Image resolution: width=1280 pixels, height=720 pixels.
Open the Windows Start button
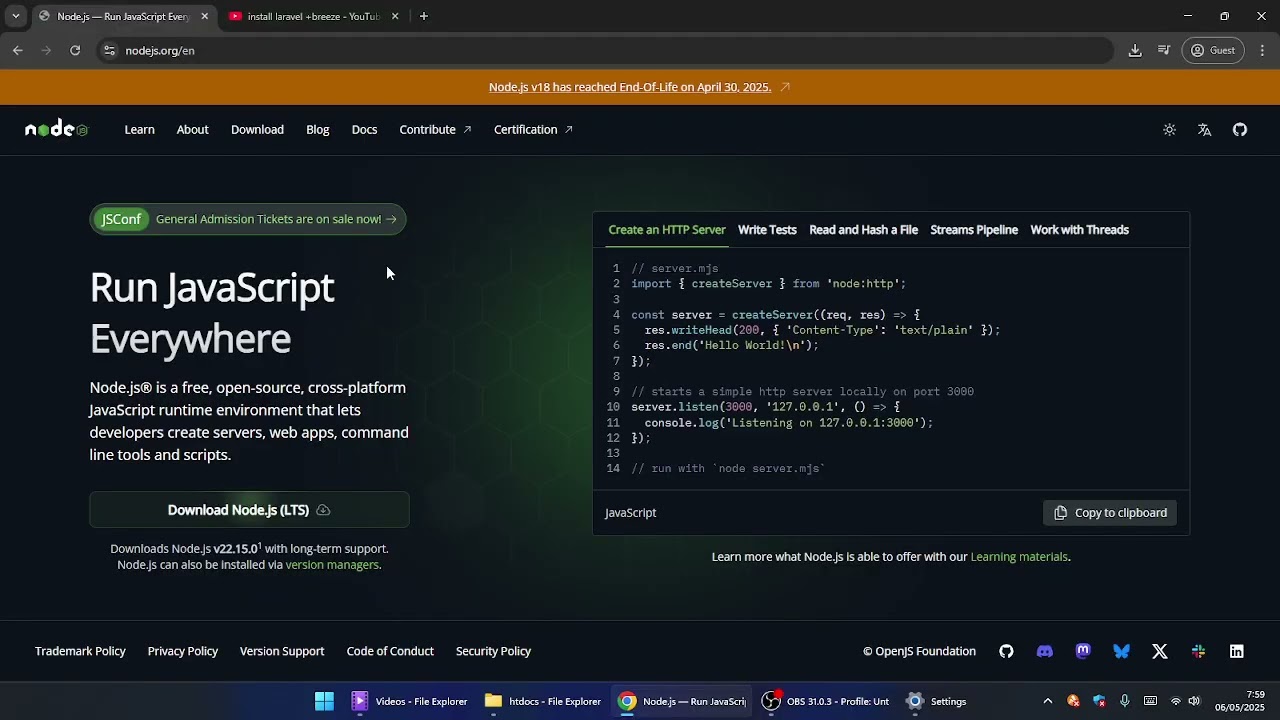(x=324, y=701)
